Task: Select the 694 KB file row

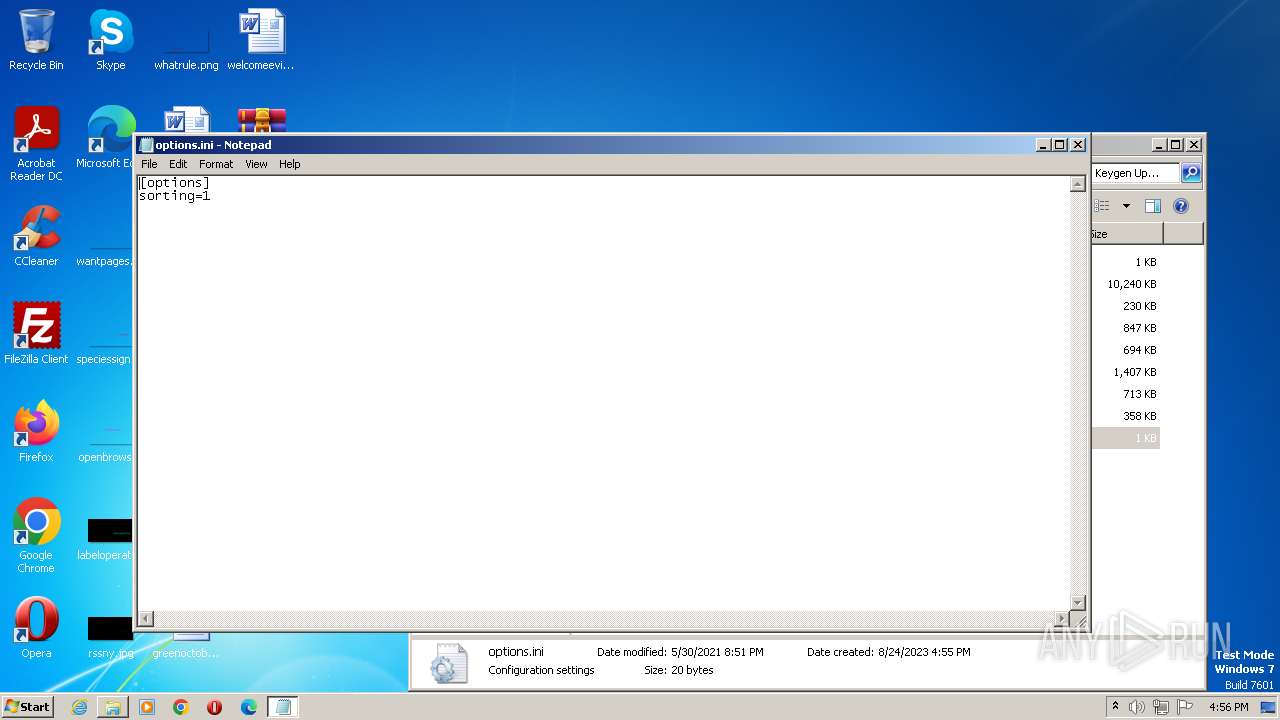Action: (x=1126, y=350)
